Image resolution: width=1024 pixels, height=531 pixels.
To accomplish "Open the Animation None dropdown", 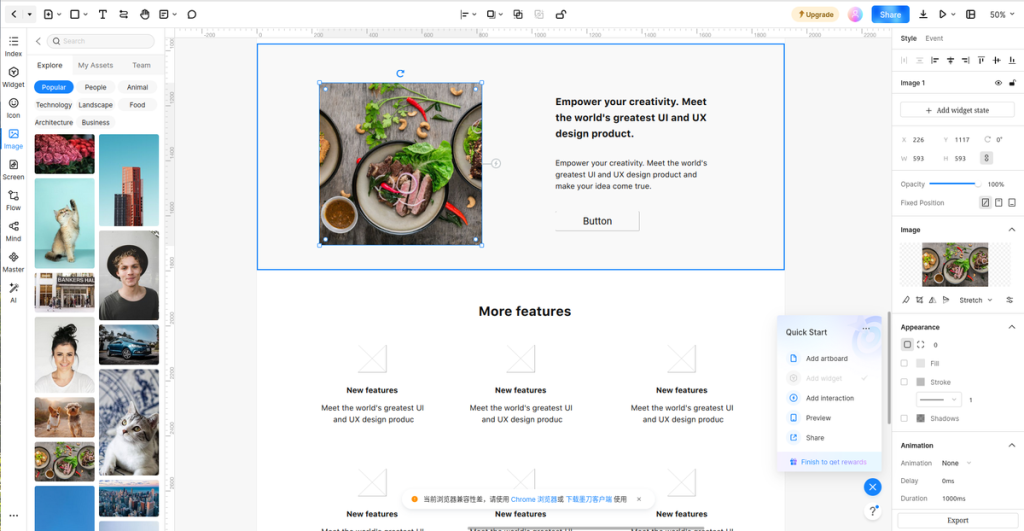I will coord(956,463).
